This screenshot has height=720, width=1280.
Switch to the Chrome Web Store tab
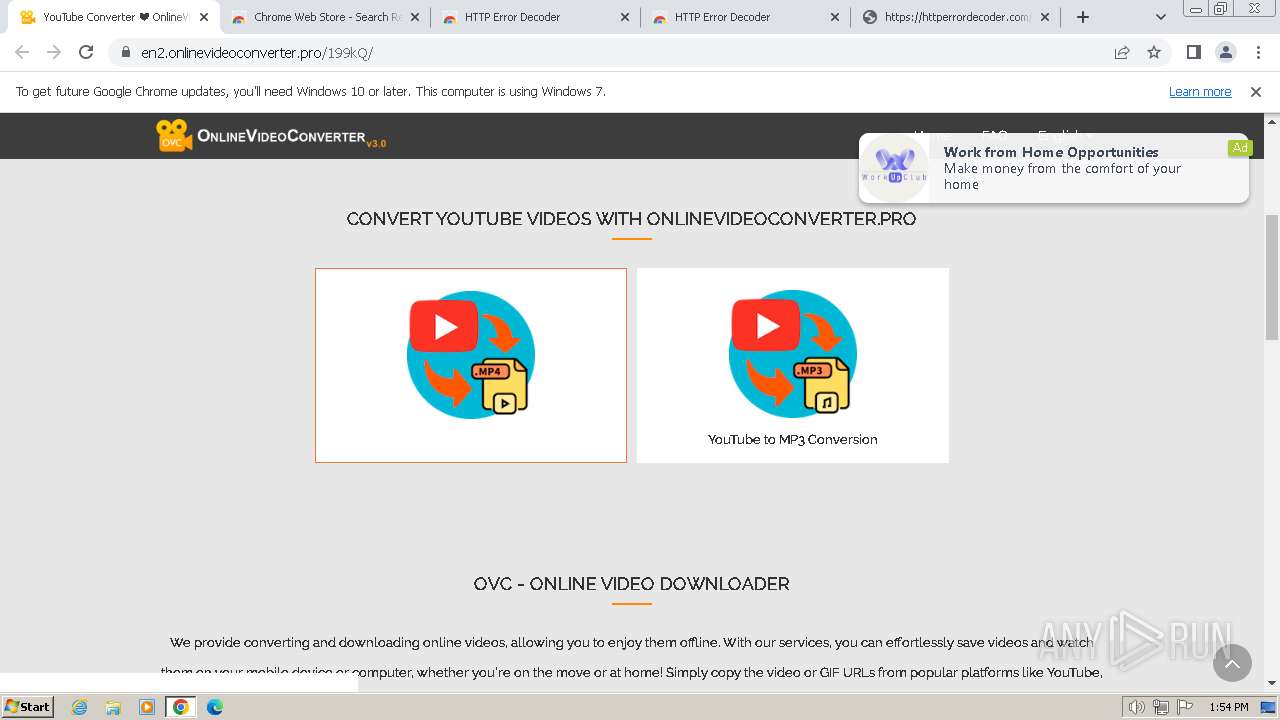325,17
